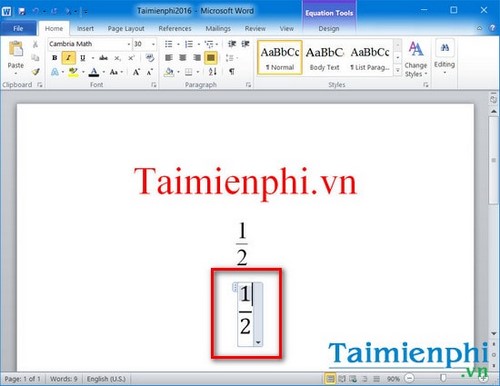Image resolution: width=500 pixels, height=386 pixels.
Task: Toggle Superscript formatting
Action: click(131, 58)
